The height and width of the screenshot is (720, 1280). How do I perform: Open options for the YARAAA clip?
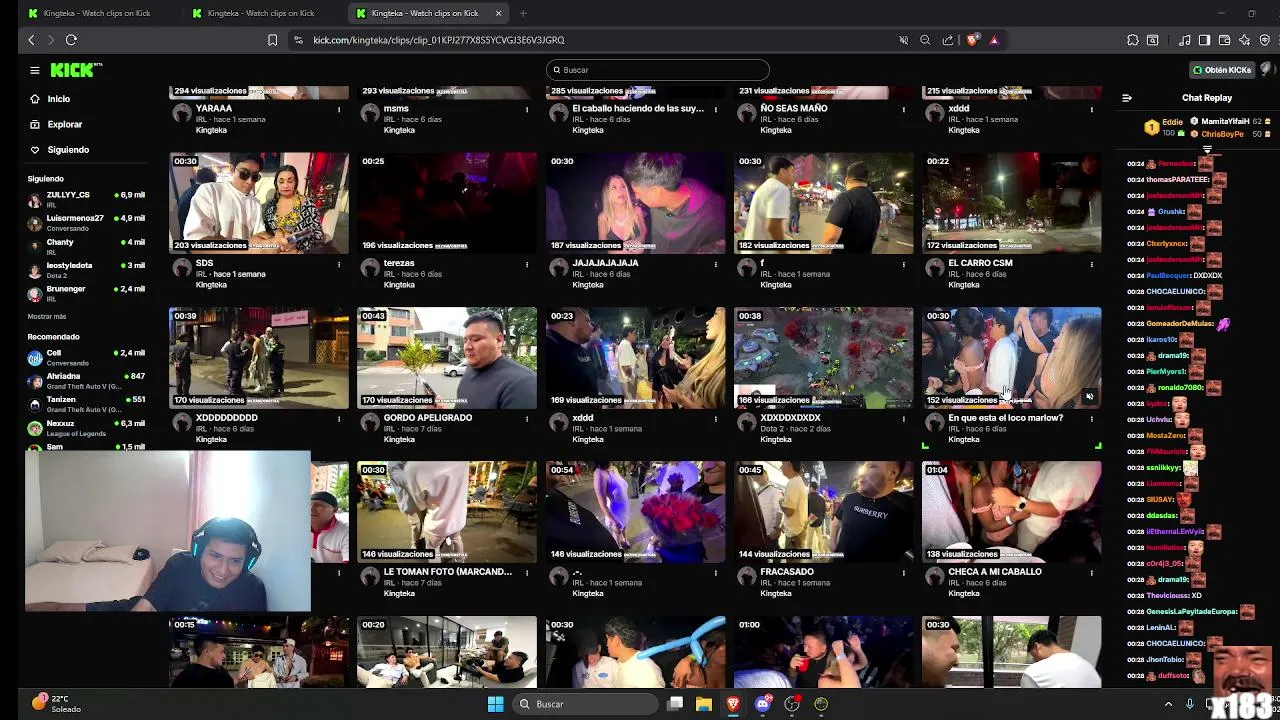point(339,109)
